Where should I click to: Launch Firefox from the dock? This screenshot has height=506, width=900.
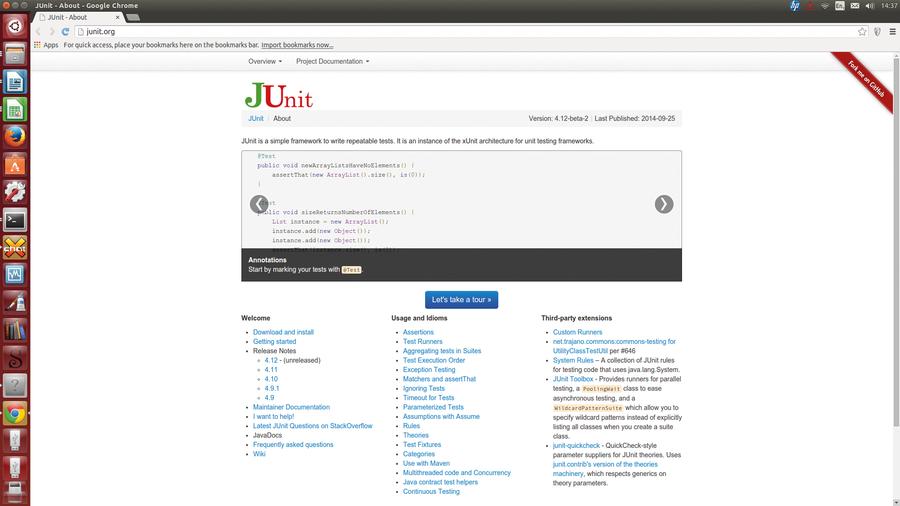(x=15, y=137)
